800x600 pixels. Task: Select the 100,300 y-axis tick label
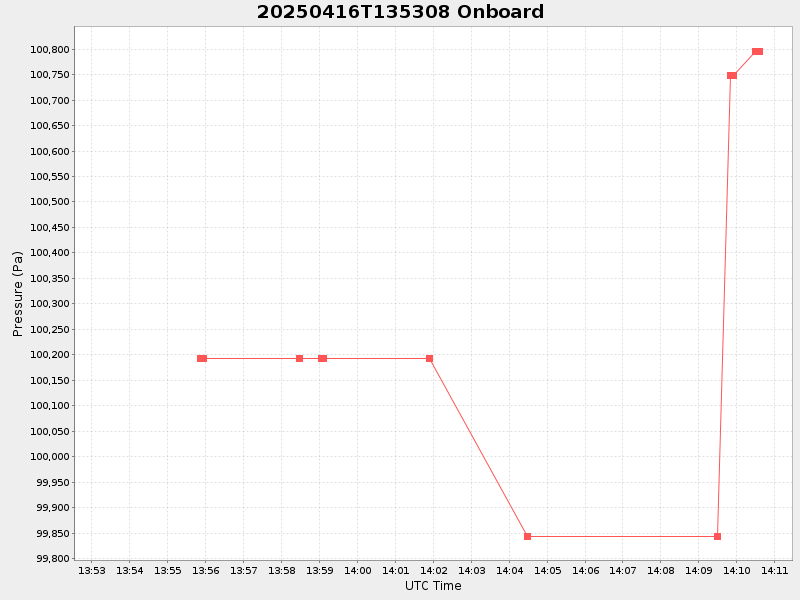[x=49, y=304]
